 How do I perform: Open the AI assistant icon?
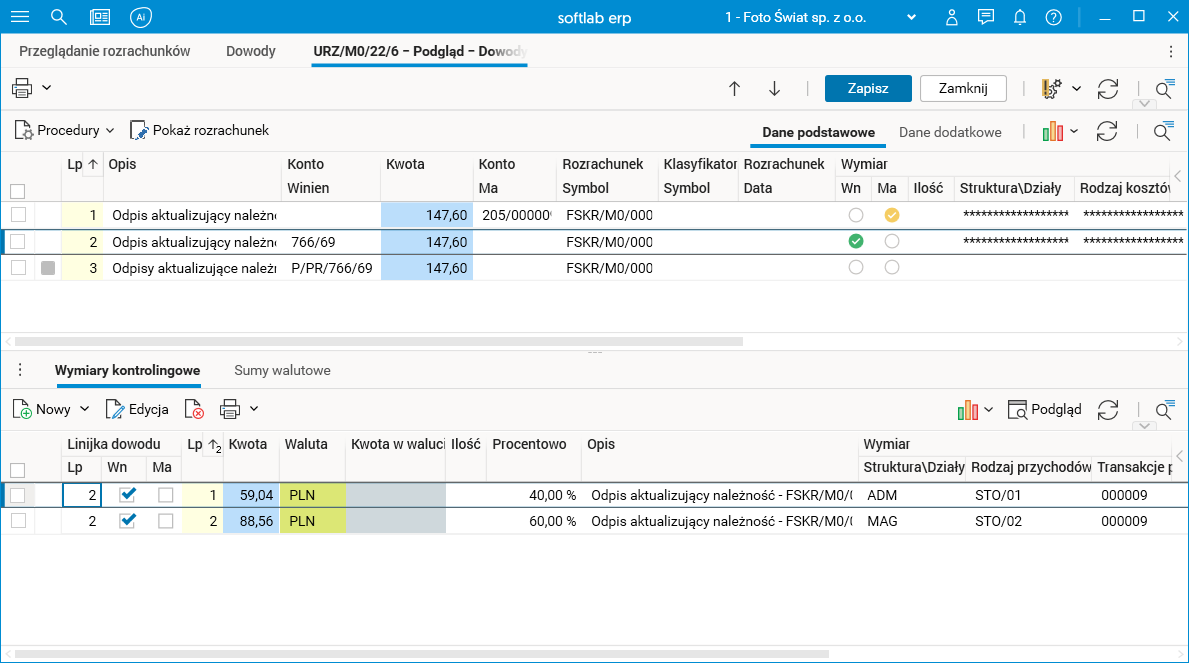(141, 17)
